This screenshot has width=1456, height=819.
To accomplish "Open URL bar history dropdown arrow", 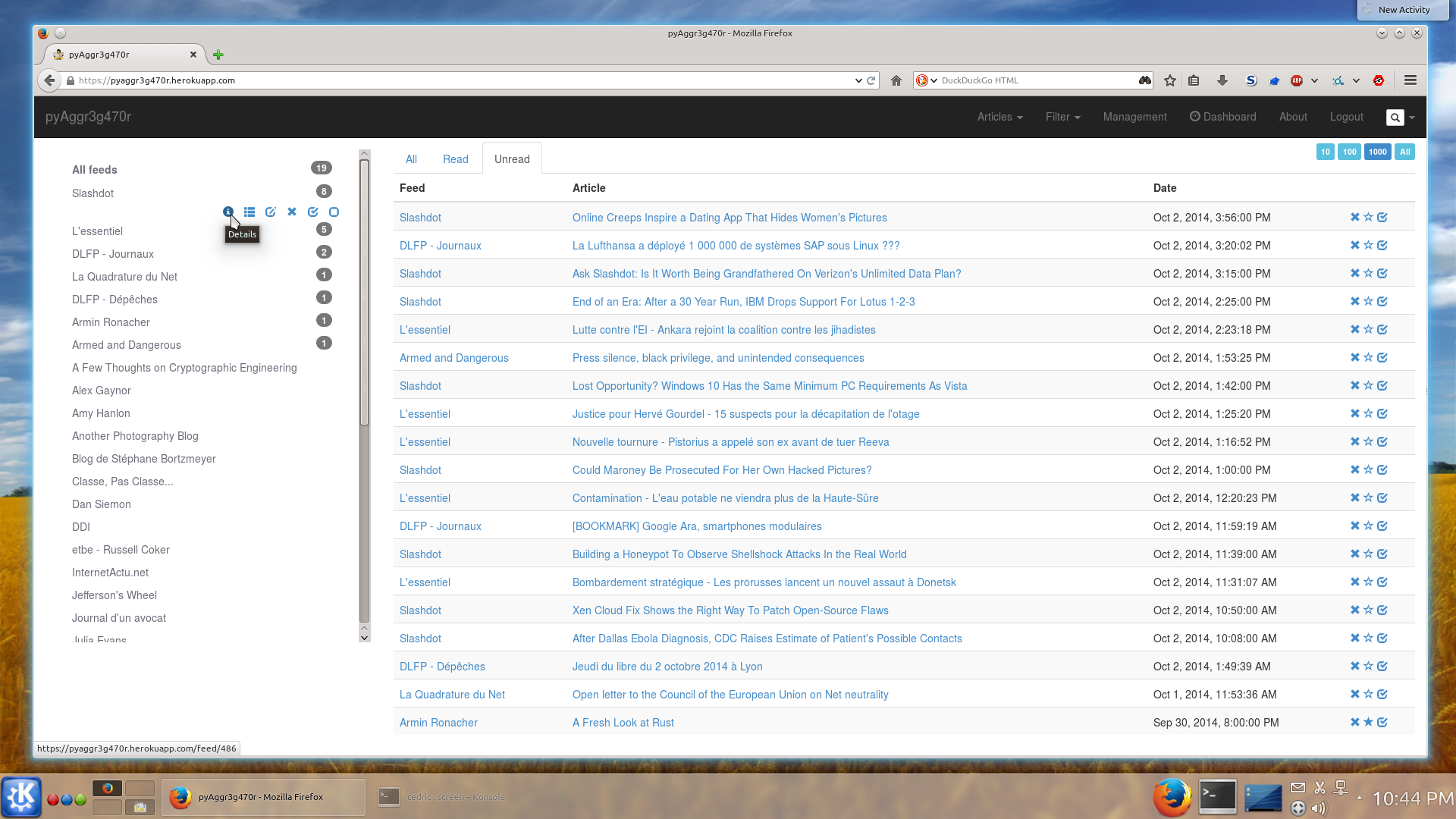I will 858,80.
